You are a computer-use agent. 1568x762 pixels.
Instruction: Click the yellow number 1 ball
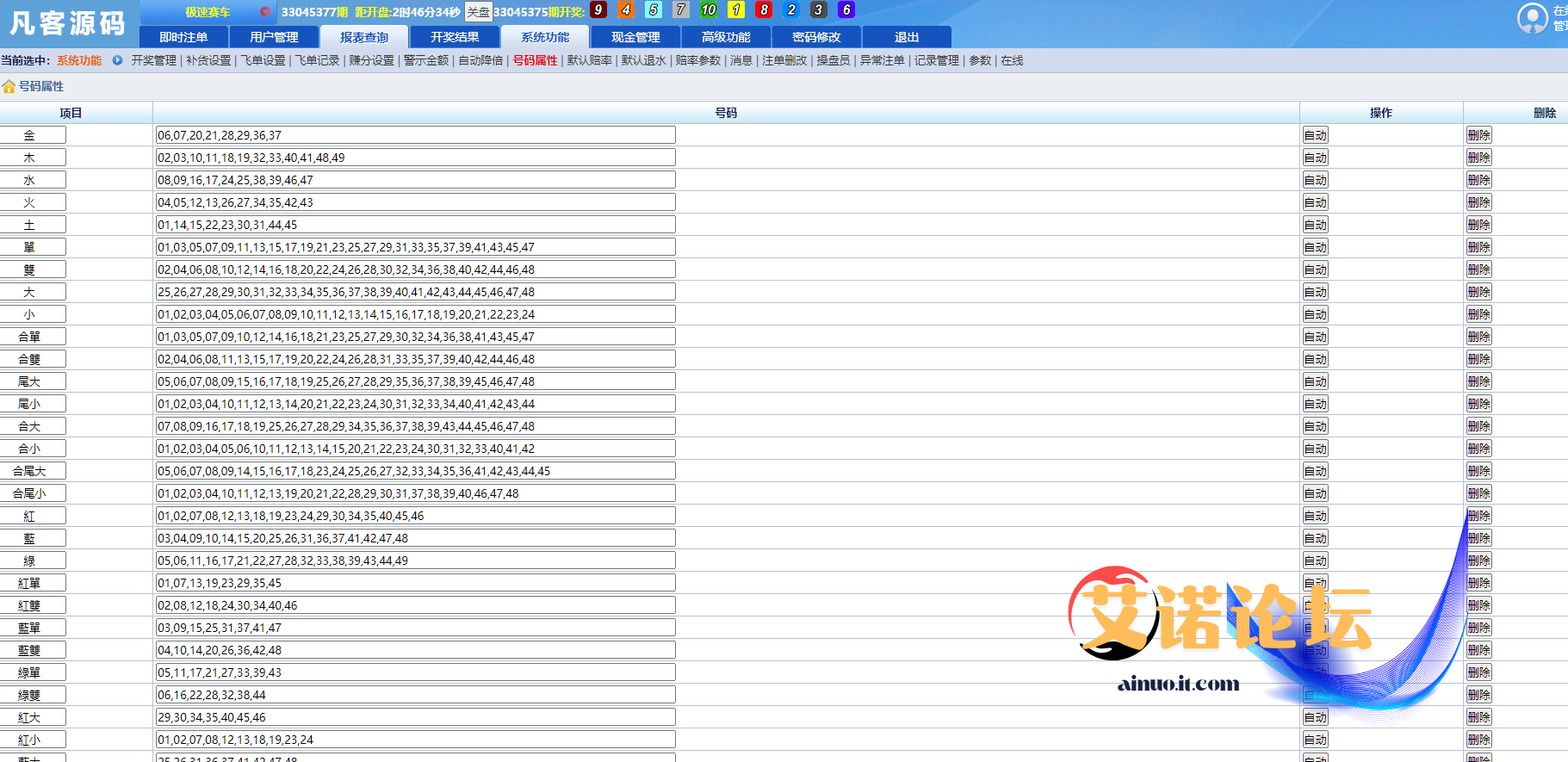(736, 10)
